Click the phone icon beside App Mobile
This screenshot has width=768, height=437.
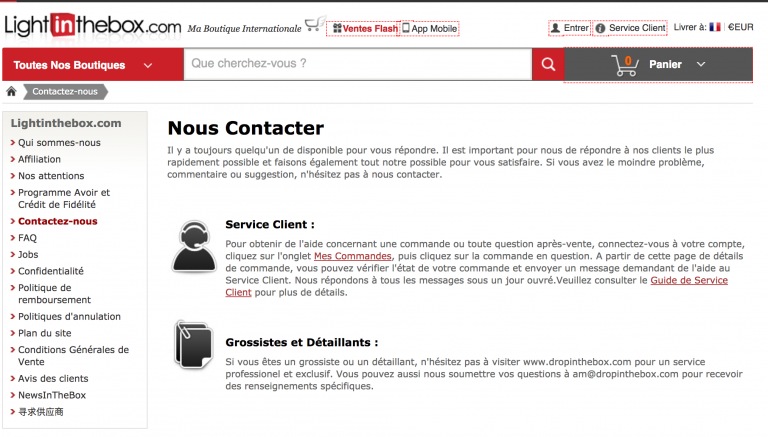pyautogui.click(x=406, y=28)
